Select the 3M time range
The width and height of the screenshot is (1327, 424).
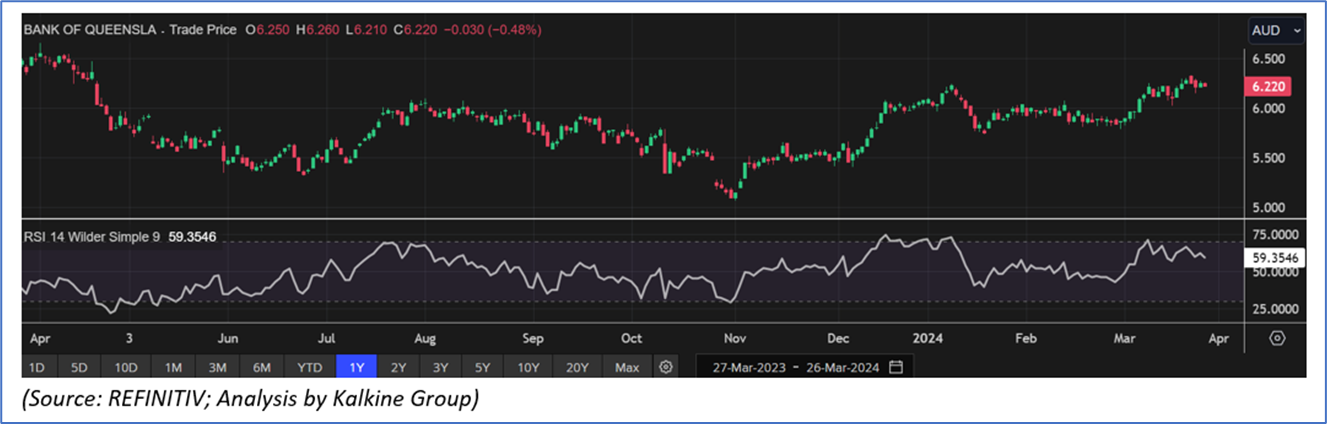tap(218, 367)
